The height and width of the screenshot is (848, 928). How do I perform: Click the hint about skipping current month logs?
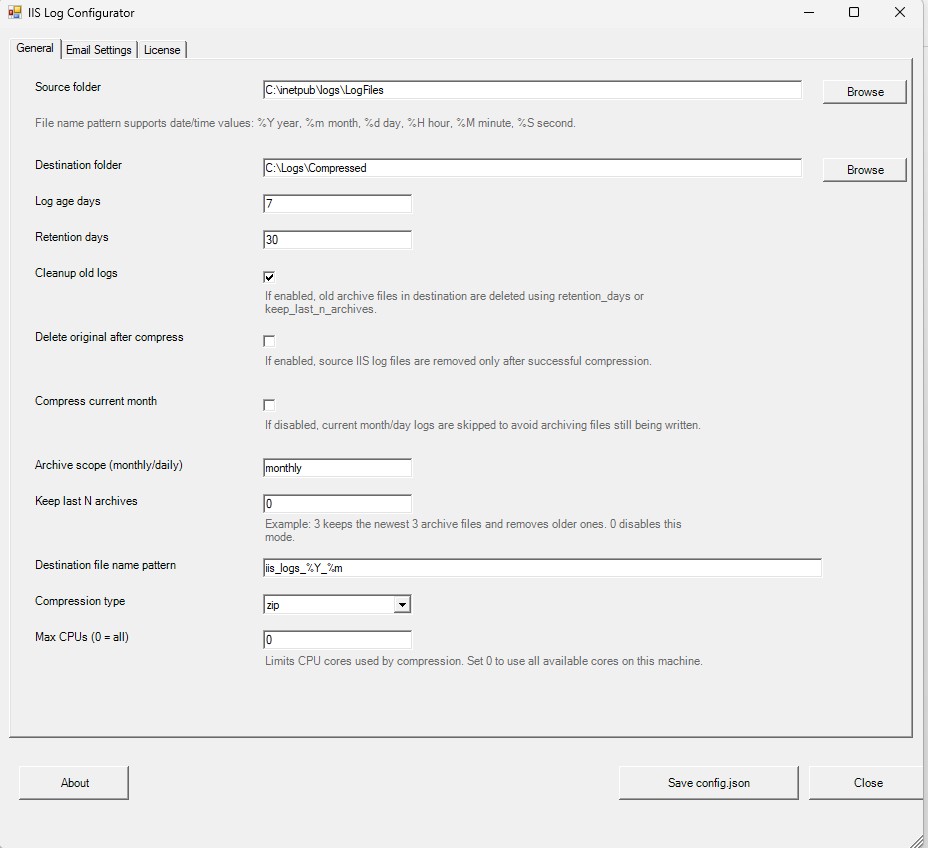tap(482, 425)
